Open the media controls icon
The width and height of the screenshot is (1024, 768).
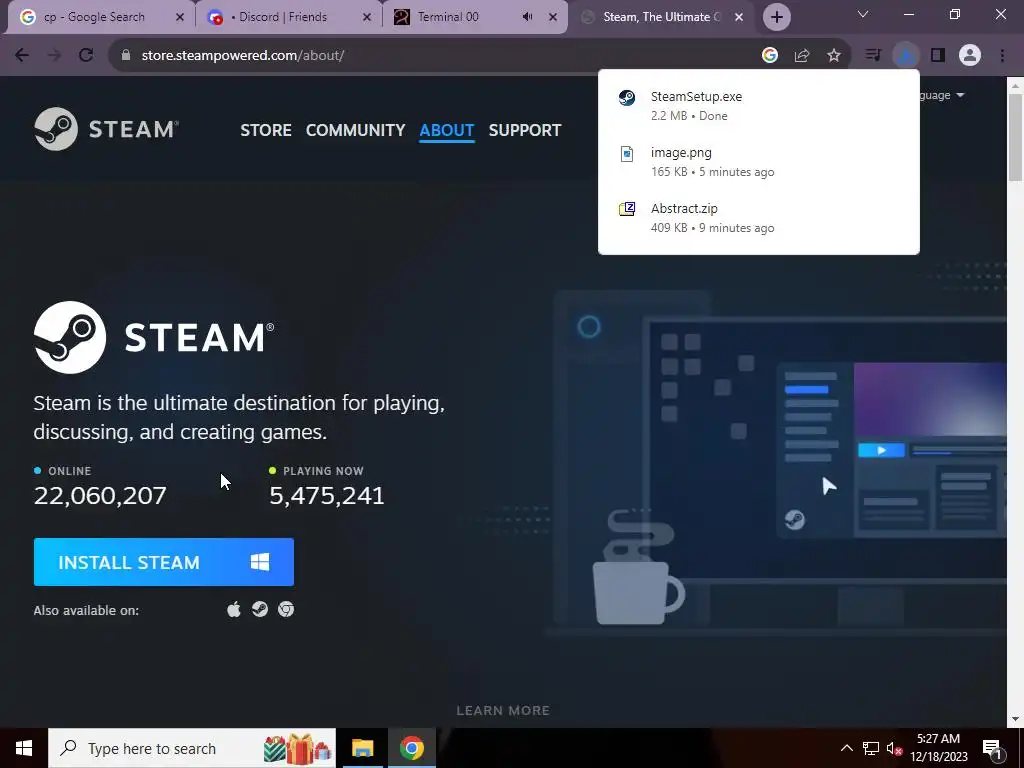coord(873,56)
